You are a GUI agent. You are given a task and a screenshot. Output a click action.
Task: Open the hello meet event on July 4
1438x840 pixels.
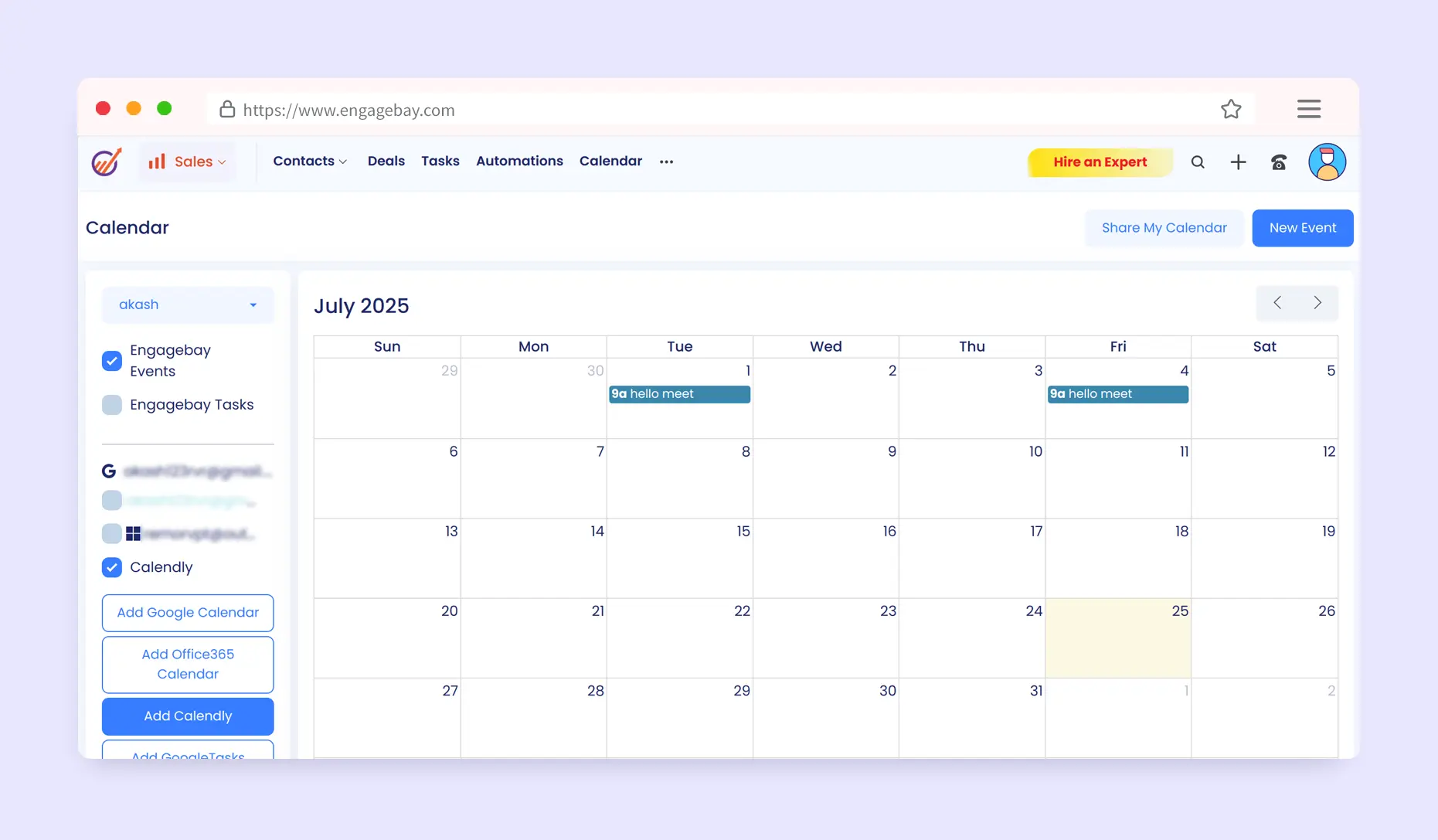pos(1117,394)
